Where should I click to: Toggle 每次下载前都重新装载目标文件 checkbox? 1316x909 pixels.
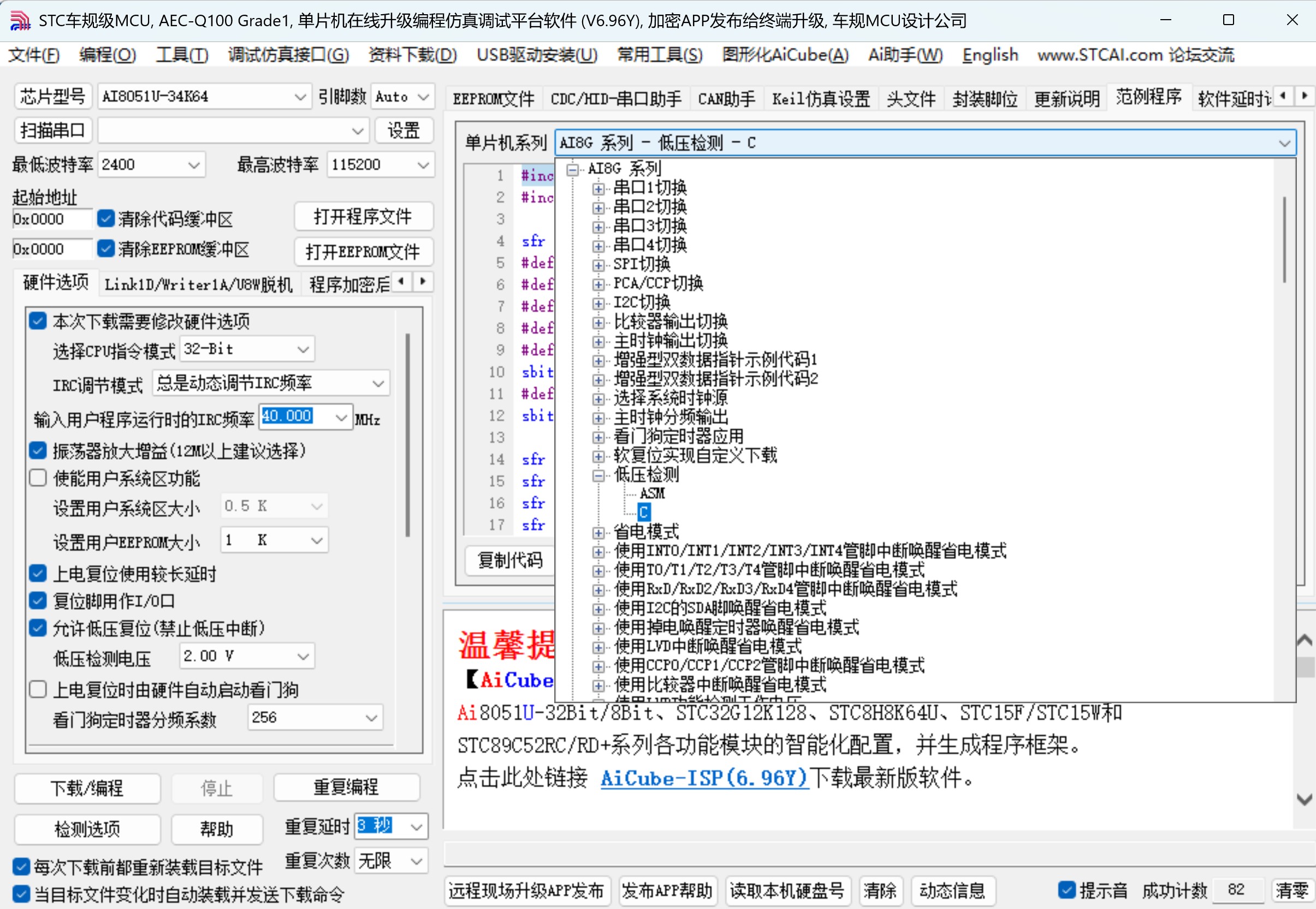(x=21, y=867)
